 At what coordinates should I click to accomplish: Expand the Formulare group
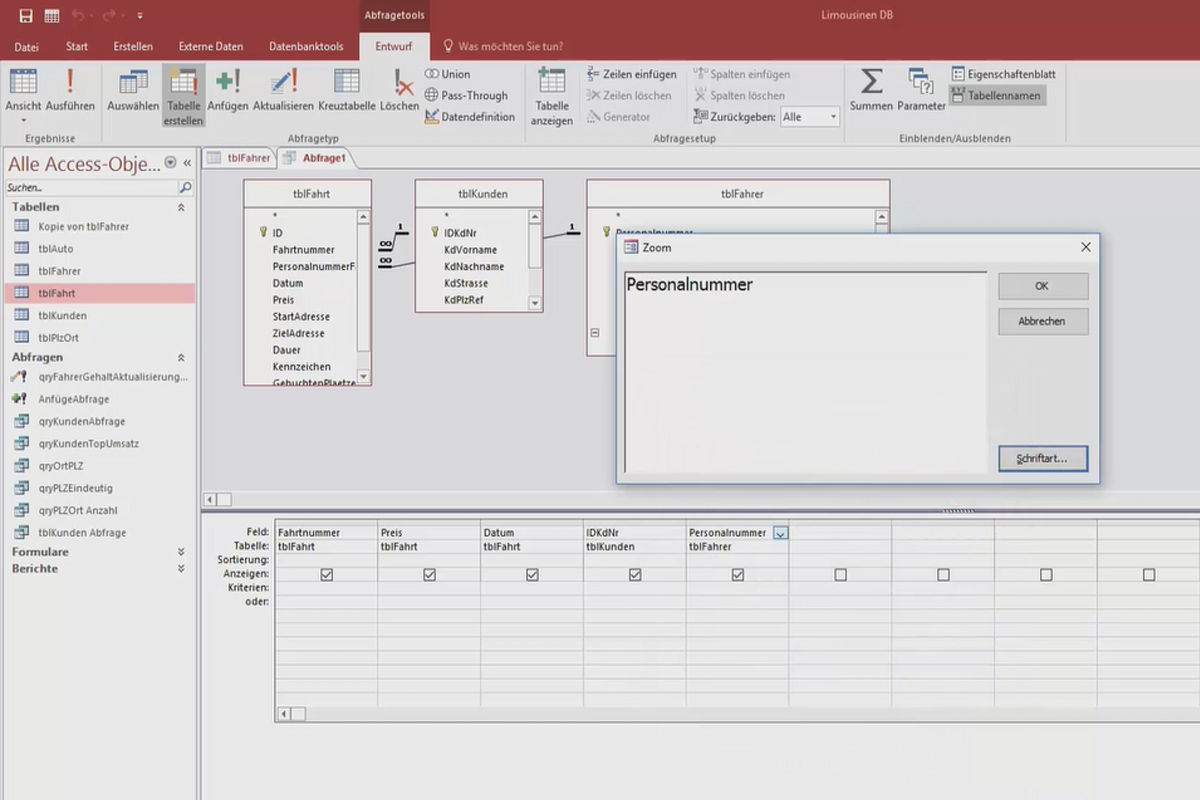click(x=181, y=552)
